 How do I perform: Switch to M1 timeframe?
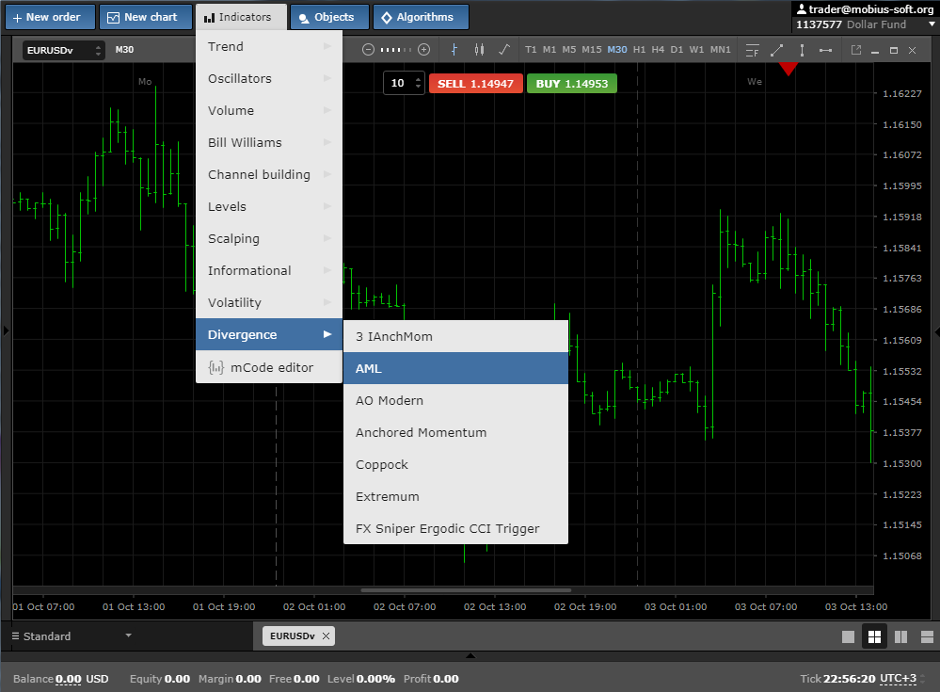[549, 50]
